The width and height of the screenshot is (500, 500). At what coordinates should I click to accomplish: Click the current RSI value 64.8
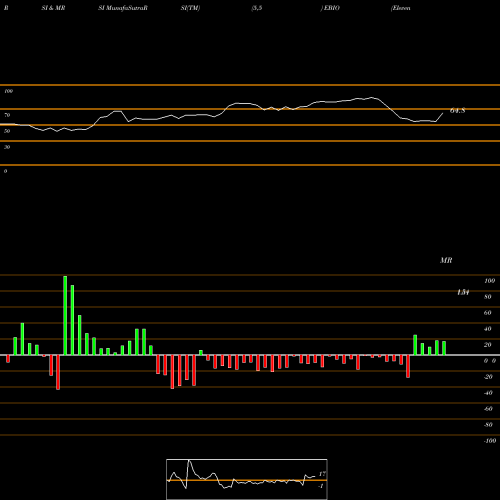458,111
